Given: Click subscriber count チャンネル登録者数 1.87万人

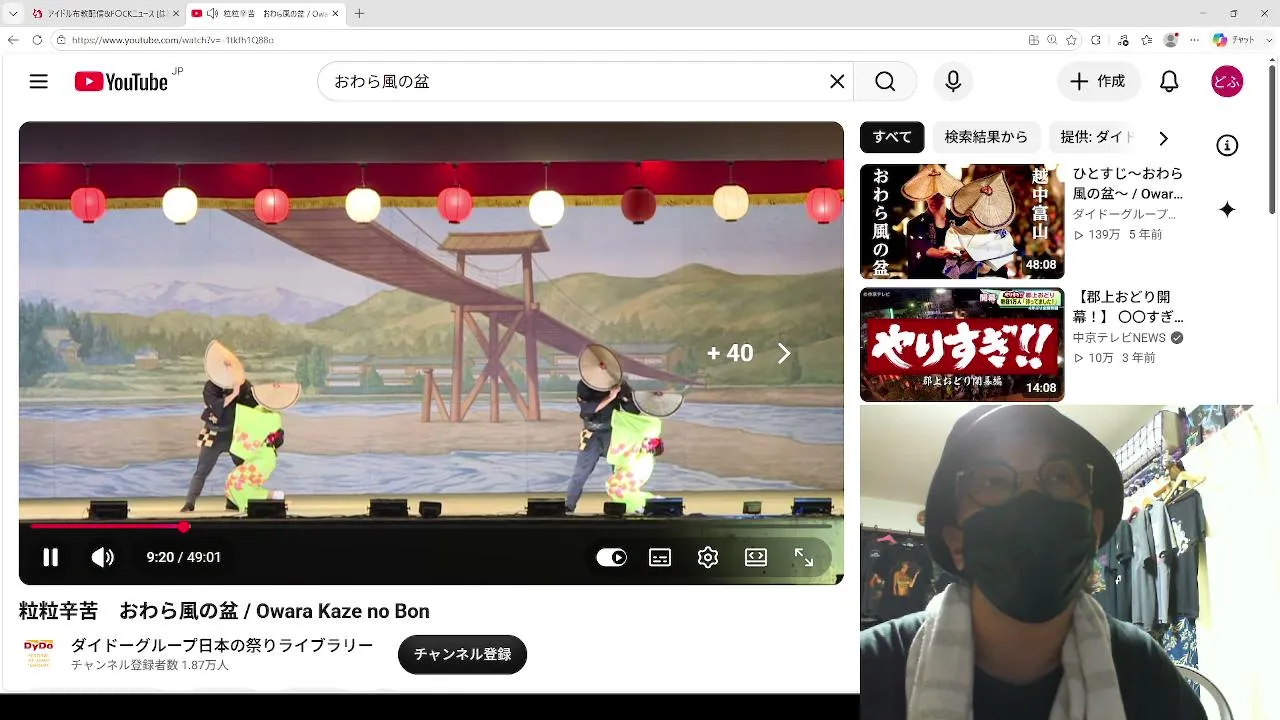Looking at the screenshot, I should pyautogui.click(x=150, y=665).
